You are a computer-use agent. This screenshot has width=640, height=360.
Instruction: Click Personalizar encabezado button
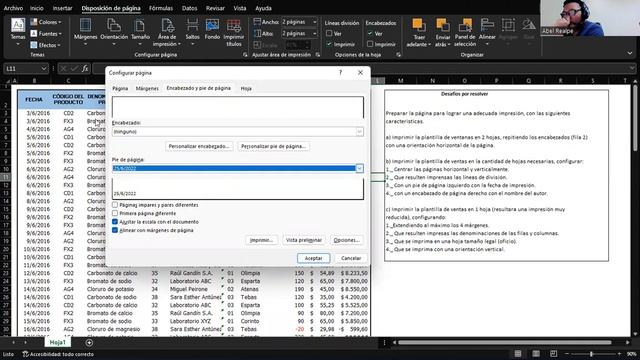(x=199, y=146)
